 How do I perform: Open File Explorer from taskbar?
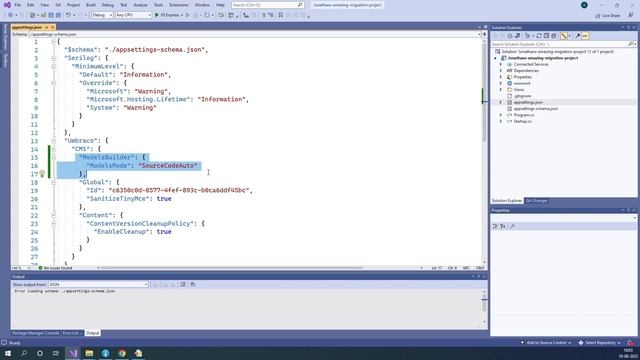coord(89,353)
